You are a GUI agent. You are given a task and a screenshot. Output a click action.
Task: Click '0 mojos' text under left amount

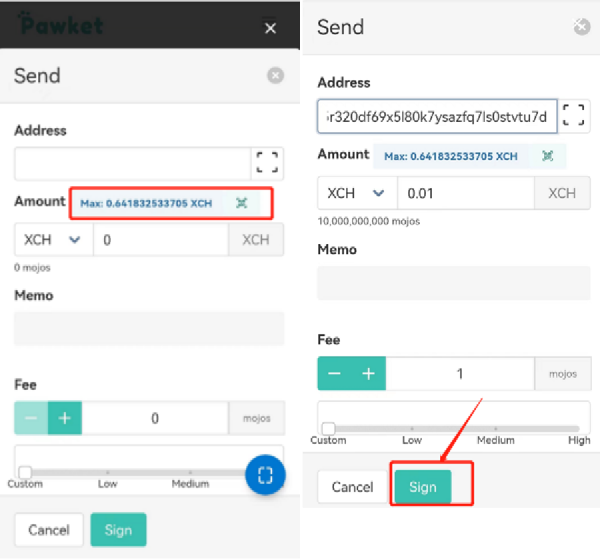[x=32, y=267]
